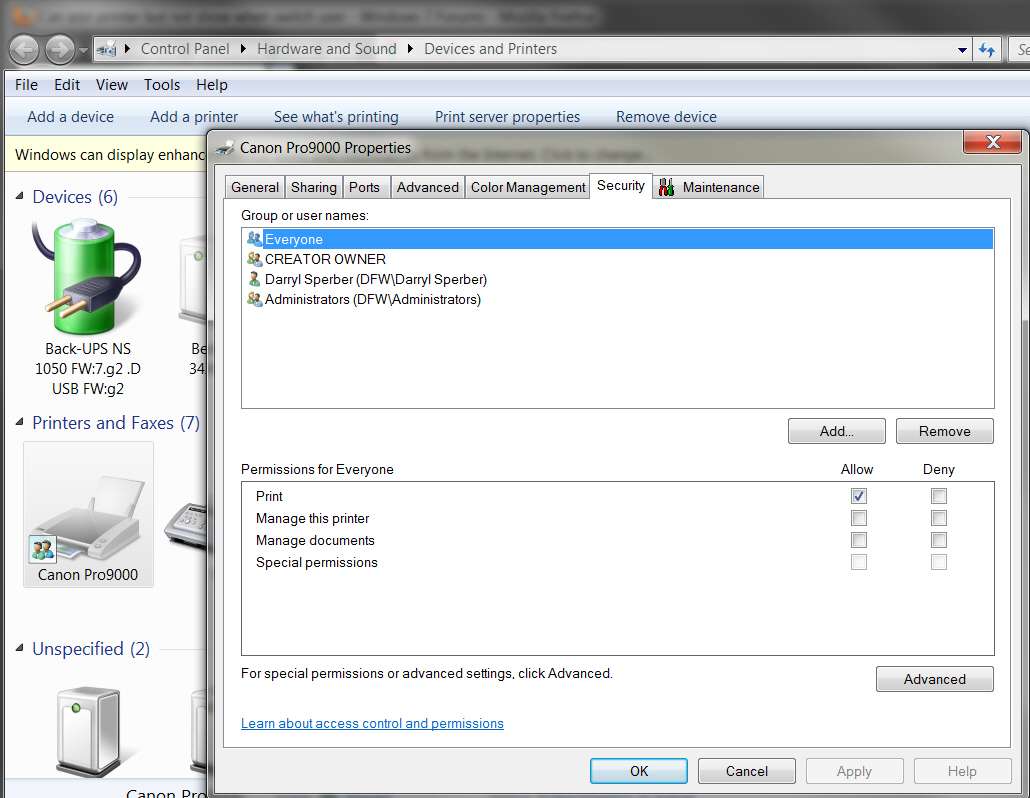Click Print server properties in toolbar

click(507, 117)
